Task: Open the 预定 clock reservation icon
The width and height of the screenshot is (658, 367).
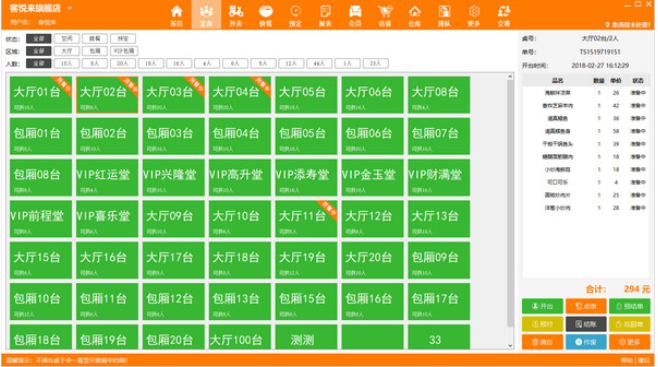Action: [295, 15]
